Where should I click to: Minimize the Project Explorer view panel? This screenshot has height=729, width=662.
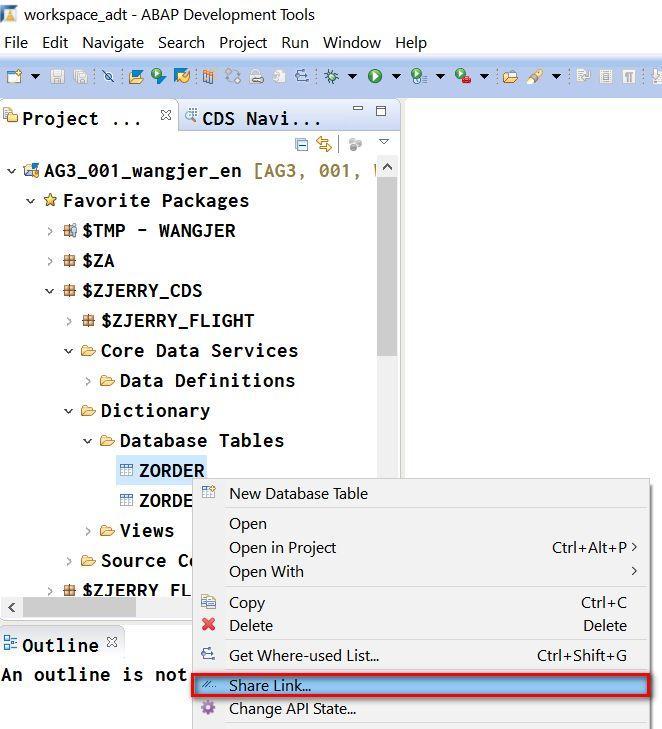(357, 108)
